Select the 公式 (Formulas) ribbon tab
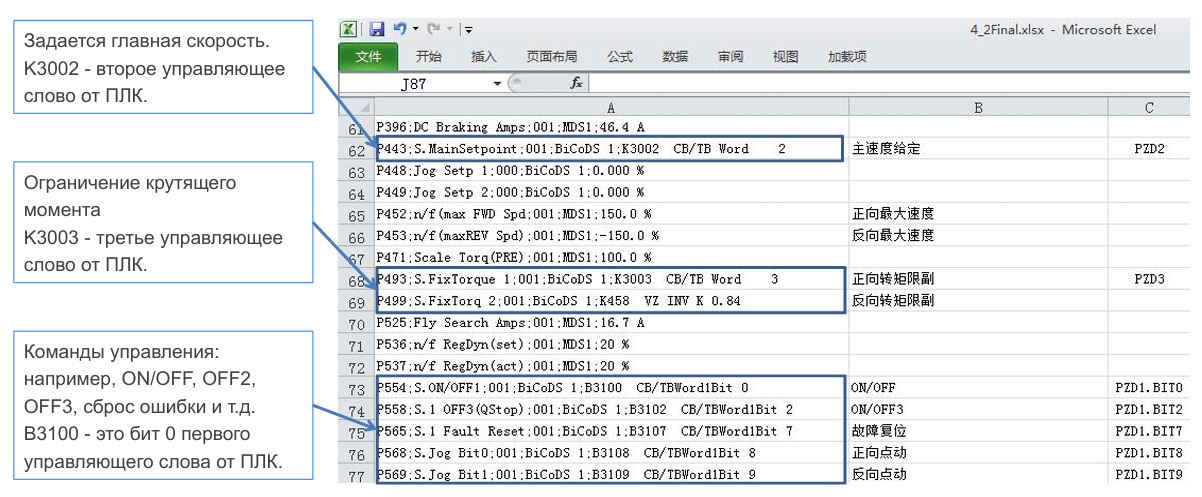 point(619,57)
